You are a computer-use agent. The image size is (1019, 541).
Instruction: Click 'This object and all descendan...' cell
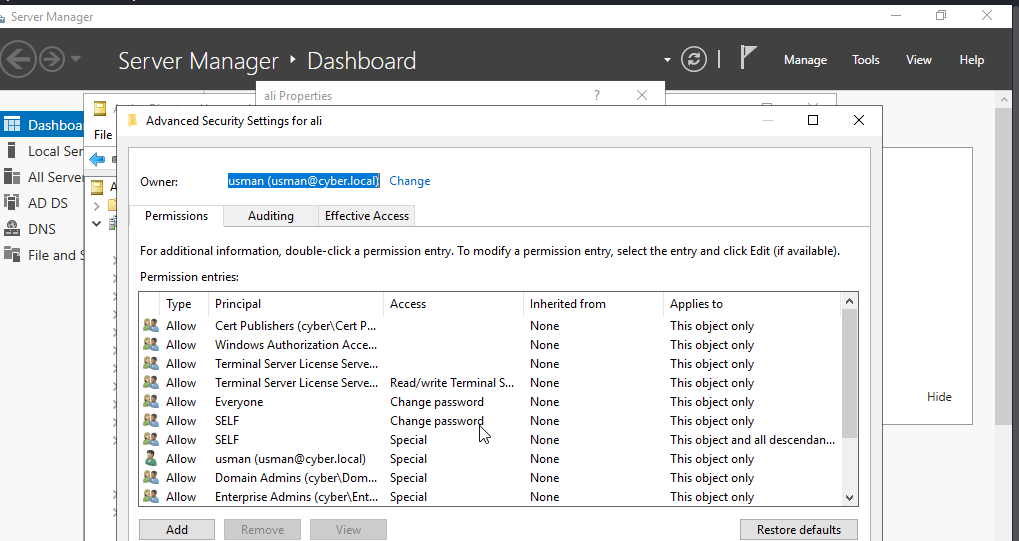pyautogui.click(x=752, y=440)
